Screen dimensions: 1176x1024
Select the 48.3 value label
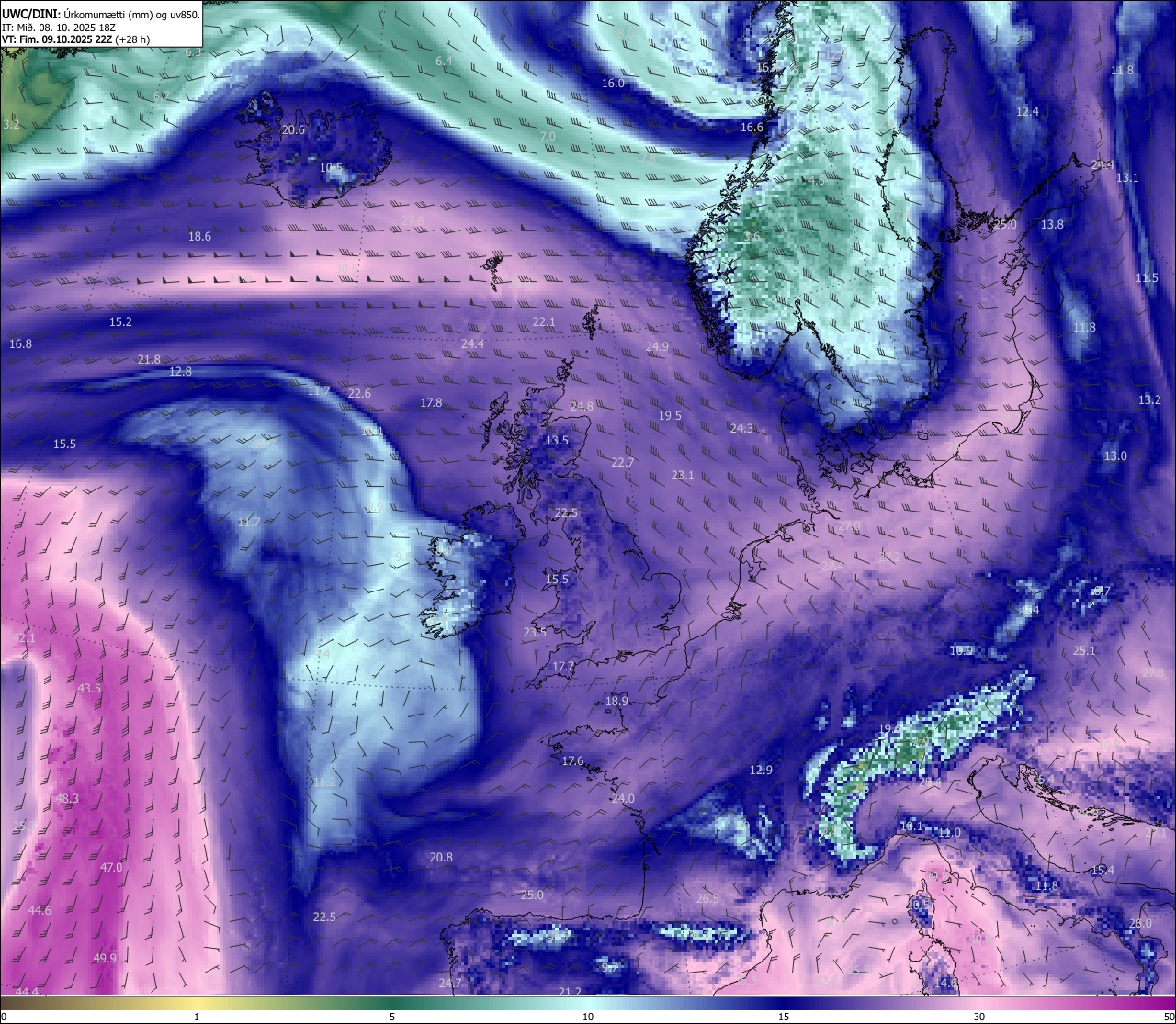tap(67, 798)
